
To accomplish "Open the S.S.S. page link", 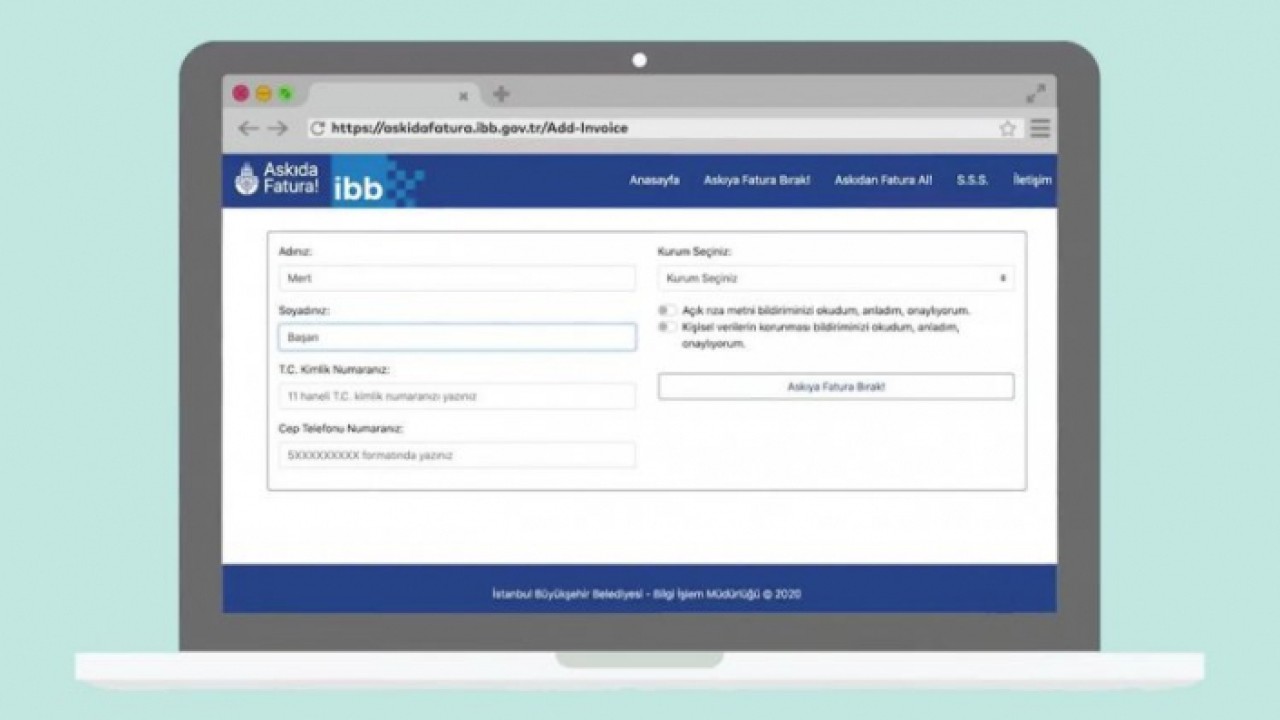I will pyautogui.click(x=972, y=181).
